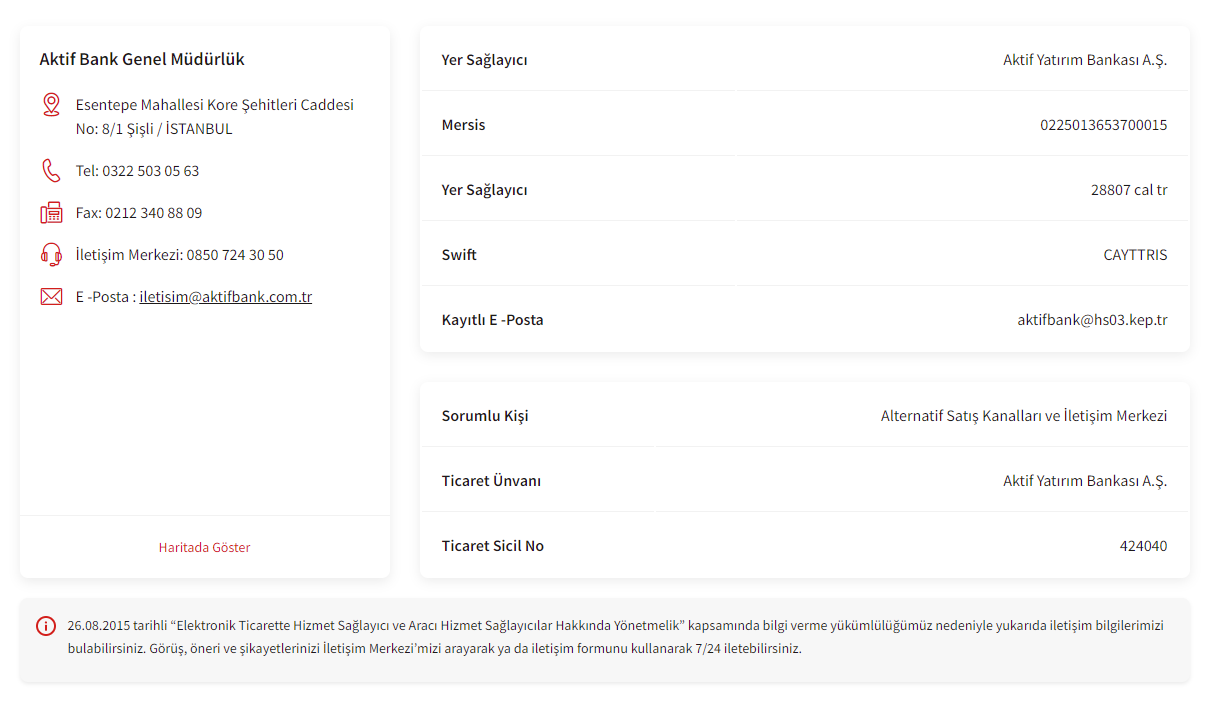
Task: Click the telephone handset icon
Action: click(51, 171)
